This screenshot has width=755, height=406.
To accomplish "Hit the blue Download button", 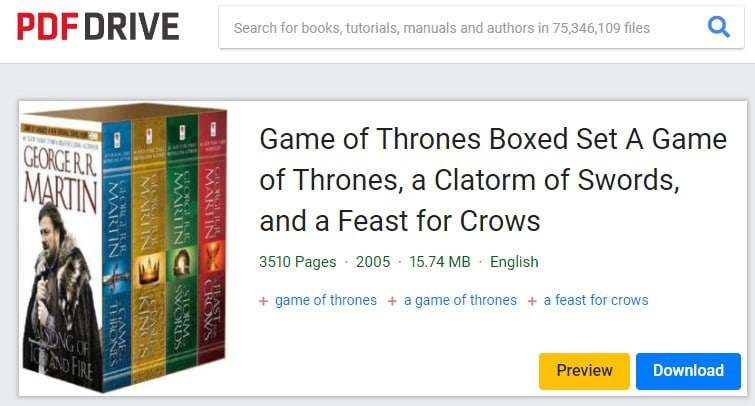I will [x=688, y=371].
